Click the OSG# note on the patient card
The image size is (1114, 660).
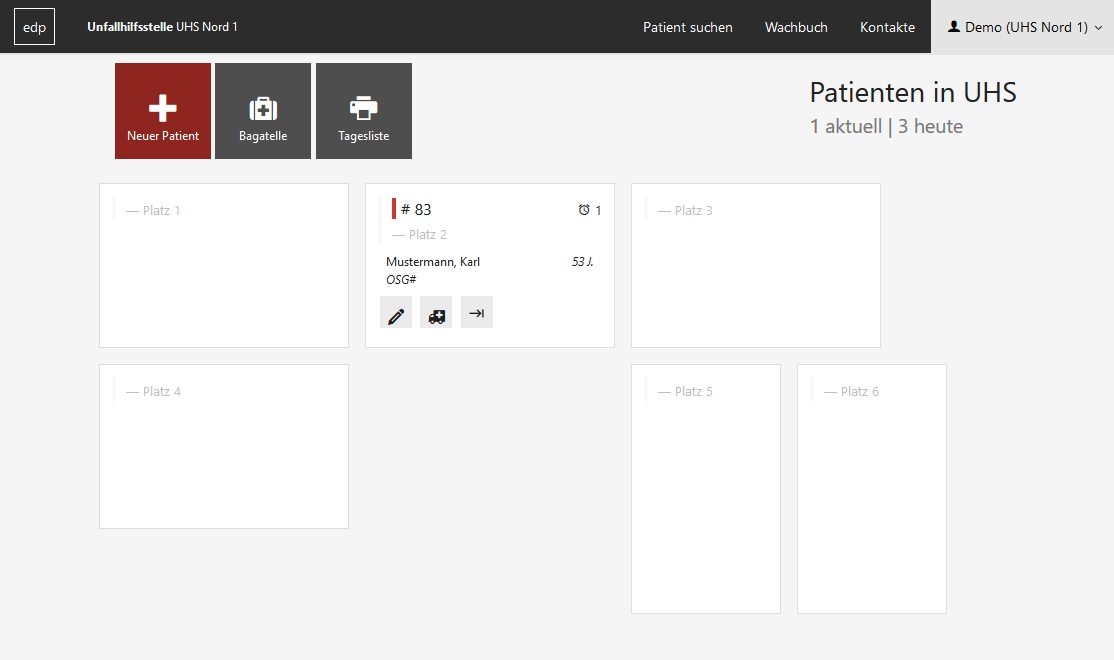point(401,280)
